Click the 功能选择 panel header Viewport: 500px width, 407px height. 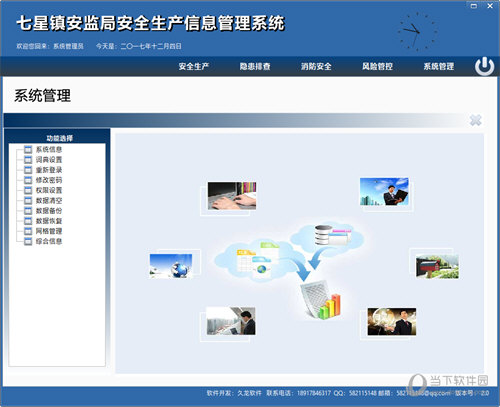59,138
